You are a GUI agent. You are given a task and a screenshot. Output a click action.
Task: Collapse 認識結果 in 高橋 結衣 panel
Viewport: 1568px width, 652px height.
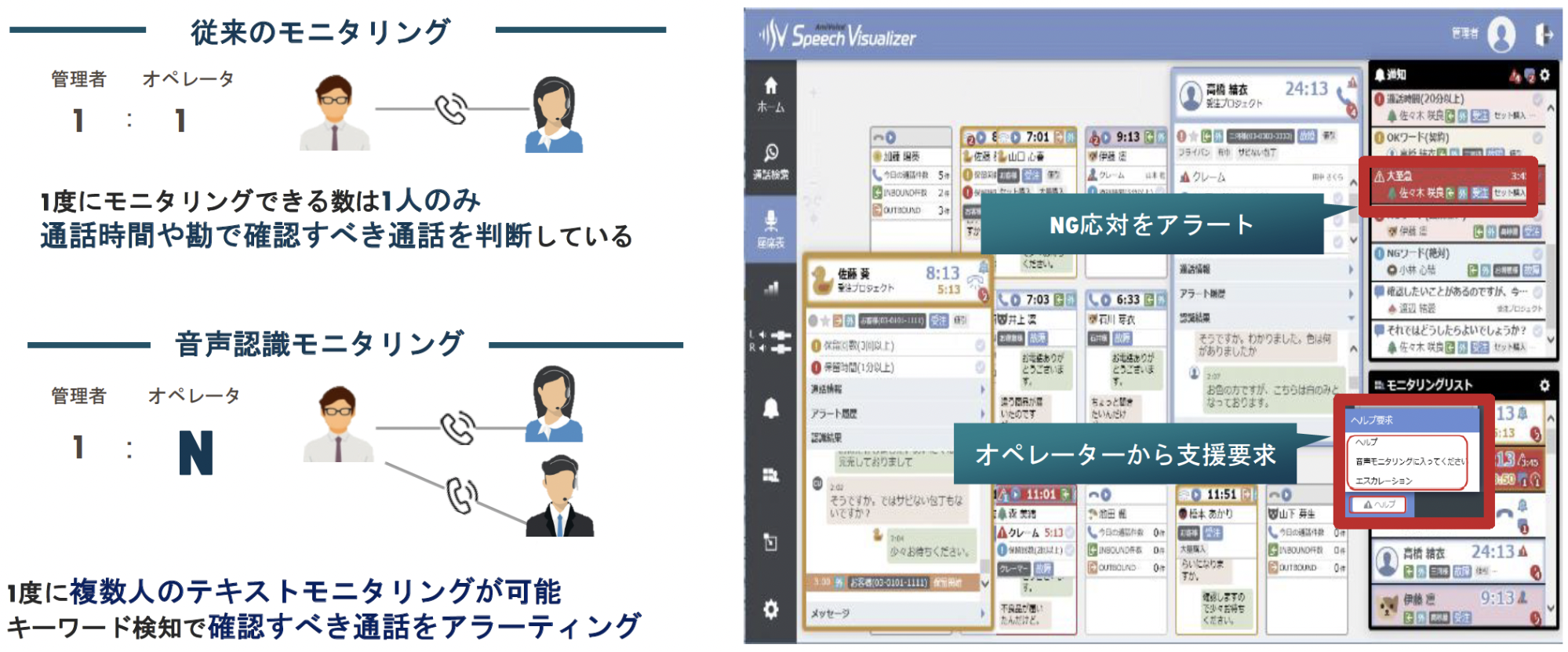(1266, 318)
